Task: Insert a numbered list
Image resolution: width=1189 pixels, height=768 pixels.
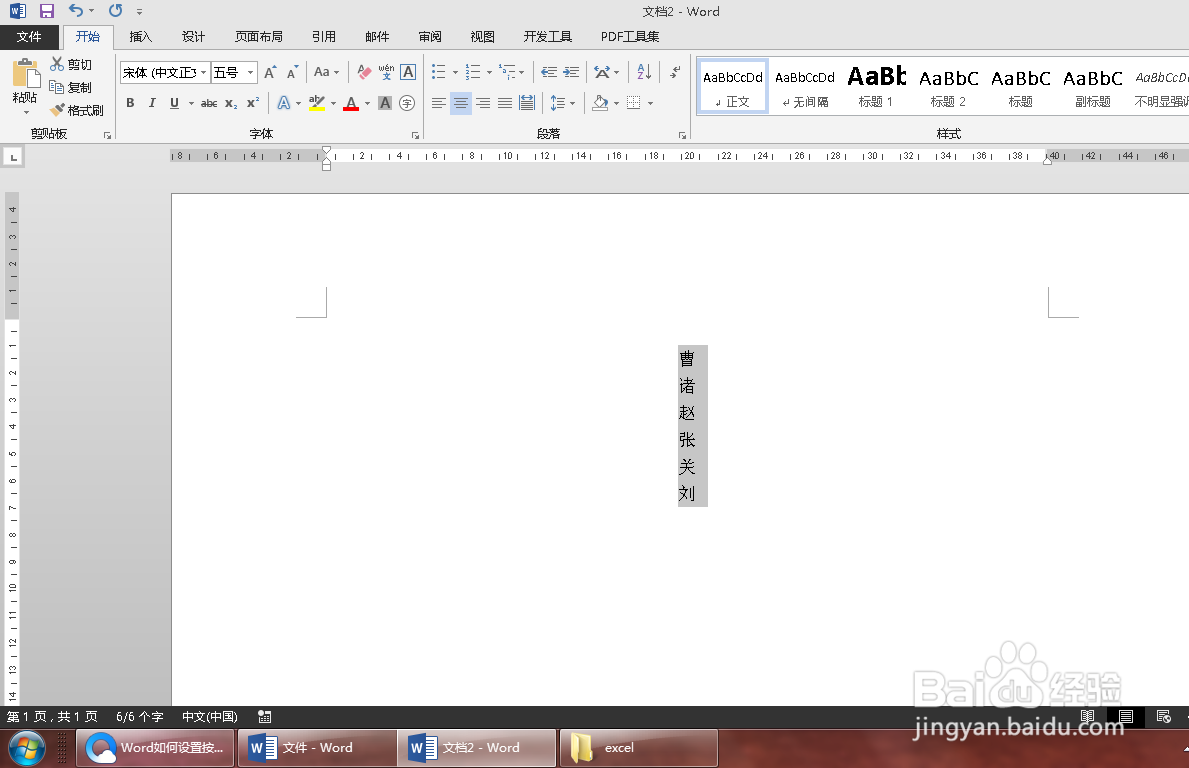Action: click(473, 72)
